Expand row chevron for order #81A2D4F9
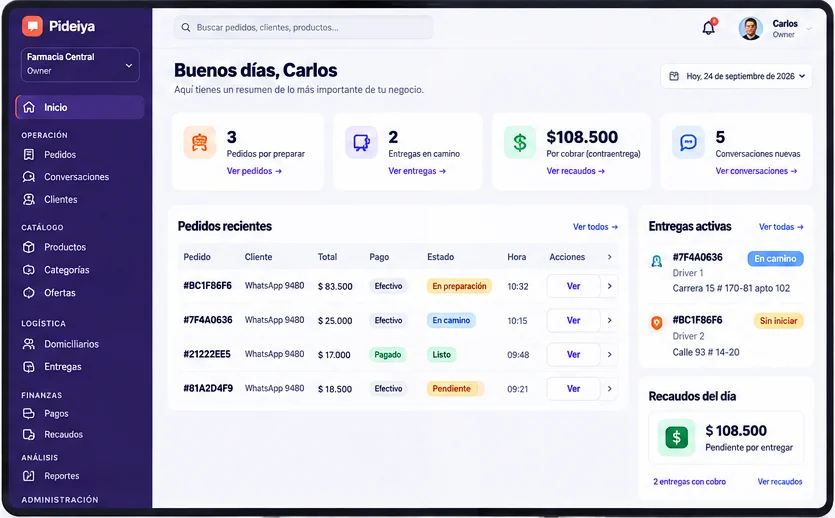This screenshot has height=518, width=835. coord(609,389)
